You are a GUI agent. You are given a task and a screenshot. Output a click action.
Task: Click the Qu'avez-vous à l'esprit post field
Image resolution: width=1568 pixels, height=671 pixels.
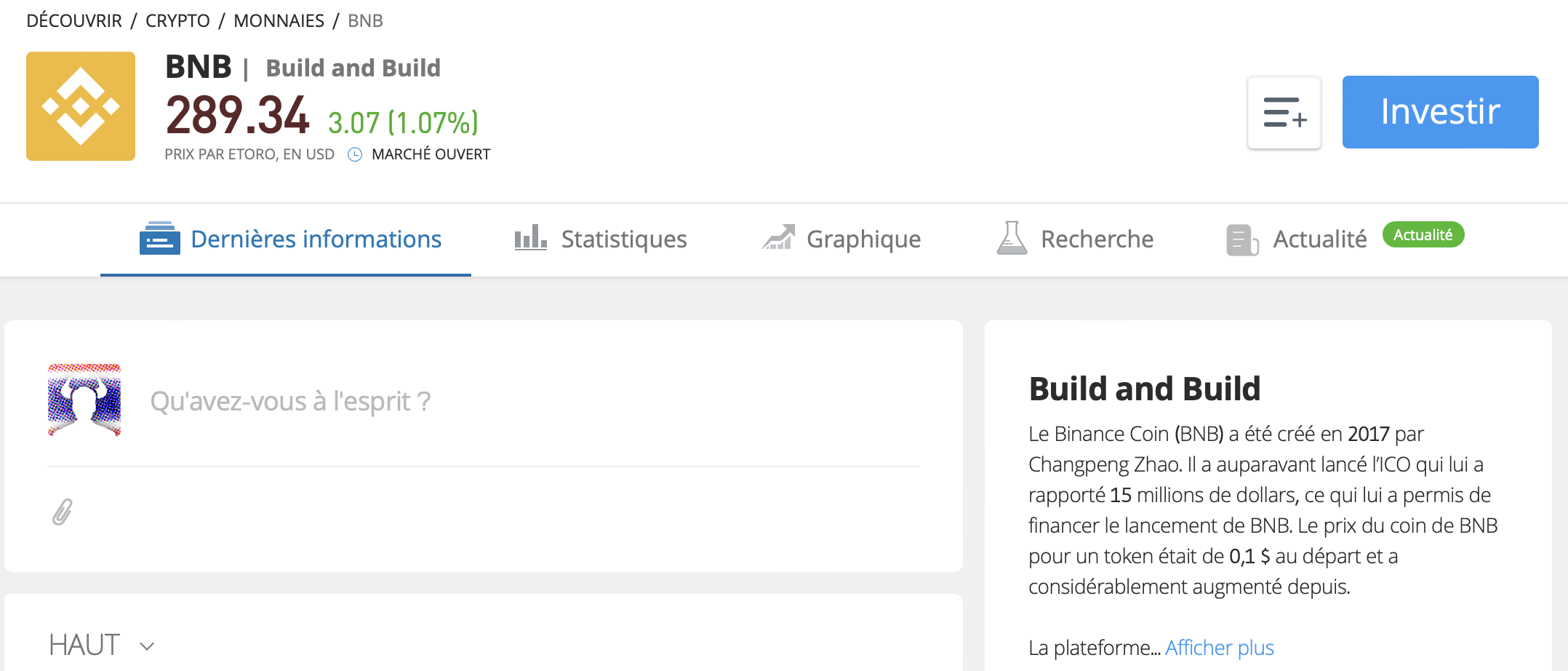(x=535, y=401)
